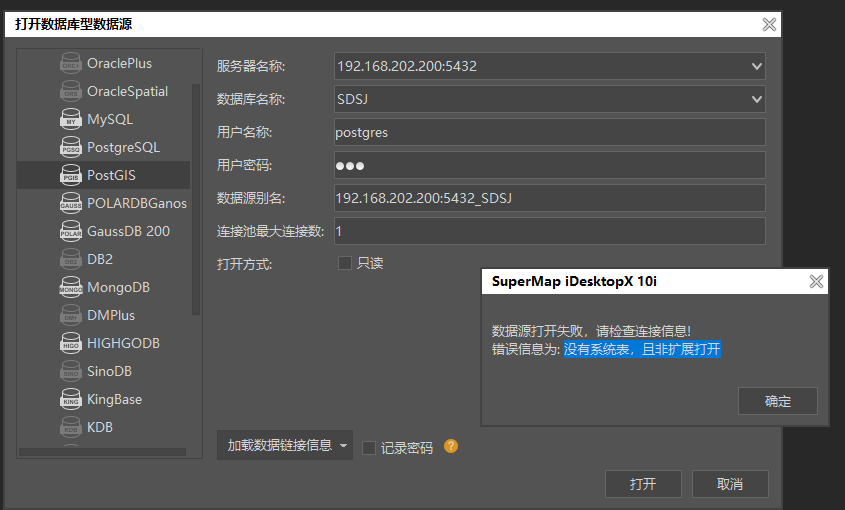Click the PostgreSQL database icon

(71, 147)
